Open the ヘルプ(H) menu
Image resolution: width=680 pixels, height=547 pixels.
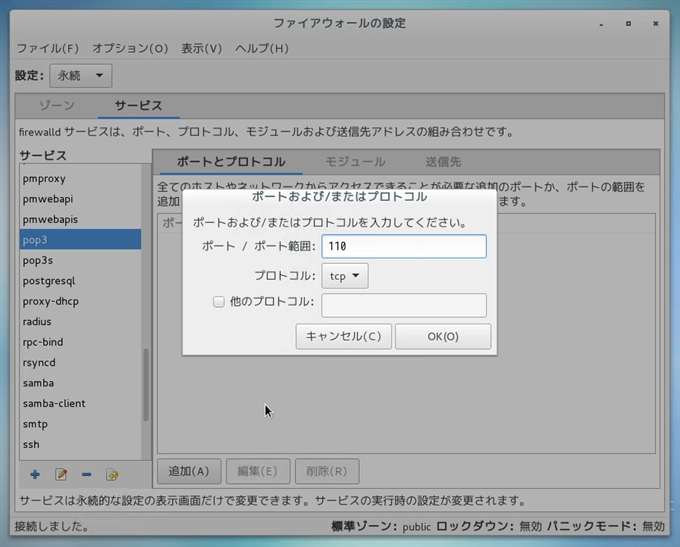point(262,48)
